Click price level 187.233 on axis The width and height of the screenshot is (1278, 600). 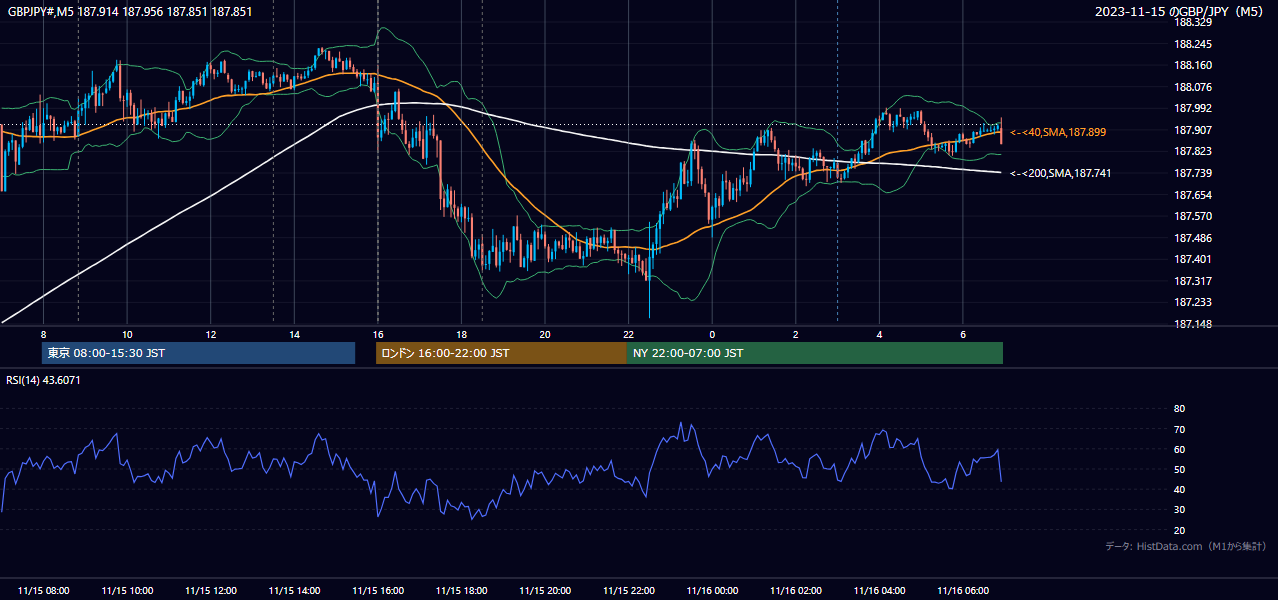click(x=1193, y=302)
